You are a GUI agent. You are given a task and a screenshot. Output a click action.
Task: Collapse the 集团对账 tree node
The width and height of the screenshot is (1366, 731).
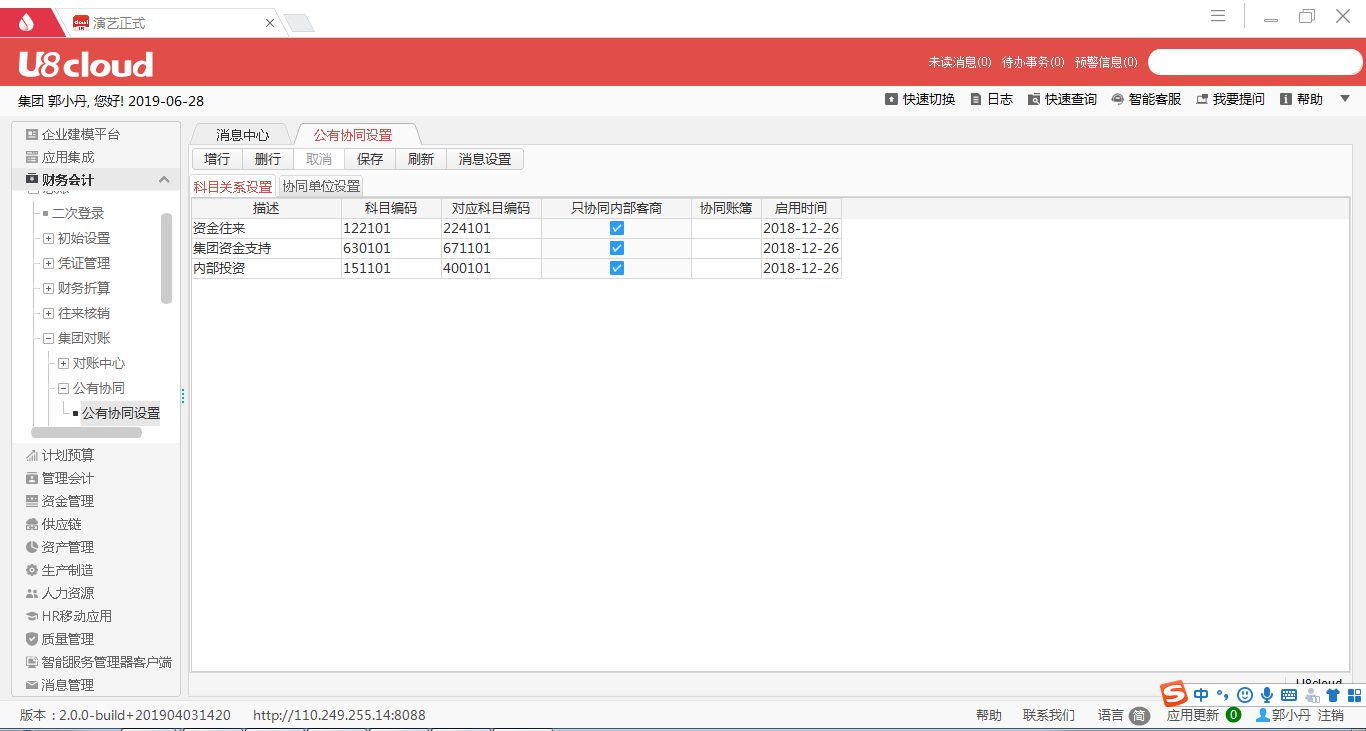pos(48,338)
